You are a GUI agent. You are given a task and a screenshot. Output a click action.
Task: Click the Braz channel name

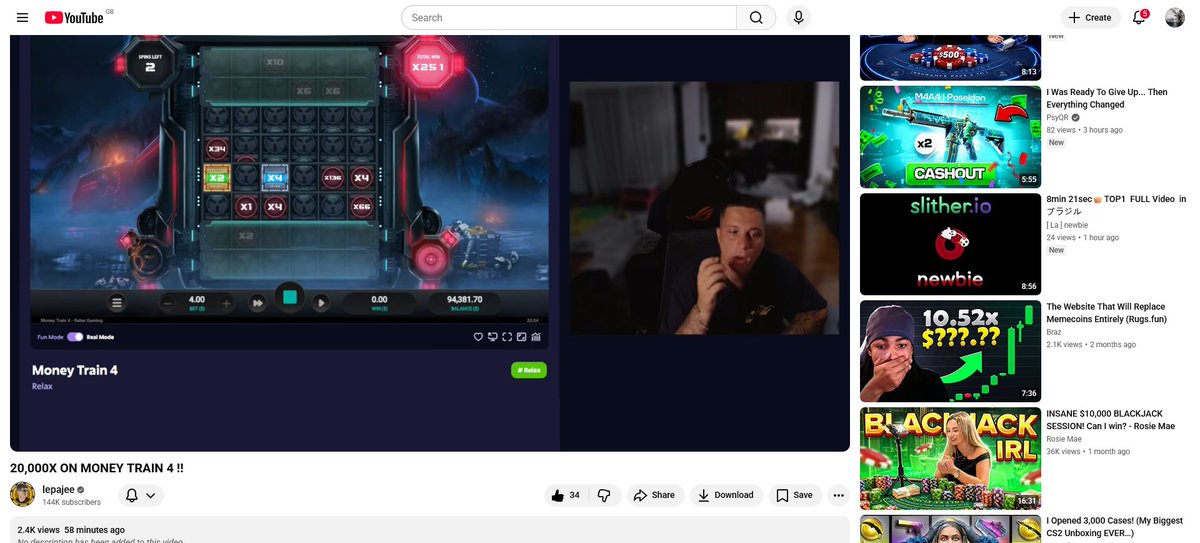1055,331
